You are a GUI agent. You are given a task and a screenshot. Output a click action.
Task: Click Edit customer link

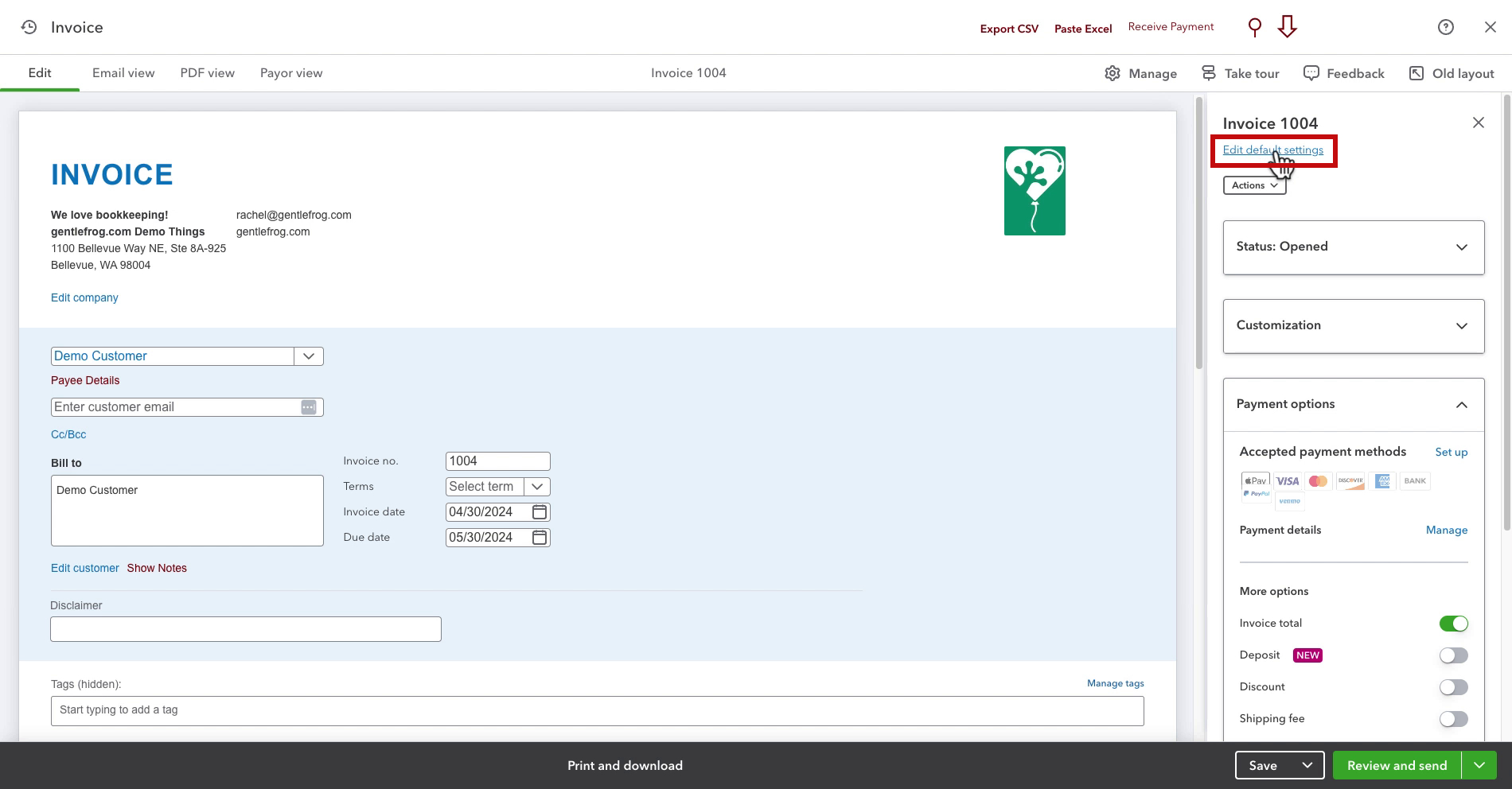84,568
